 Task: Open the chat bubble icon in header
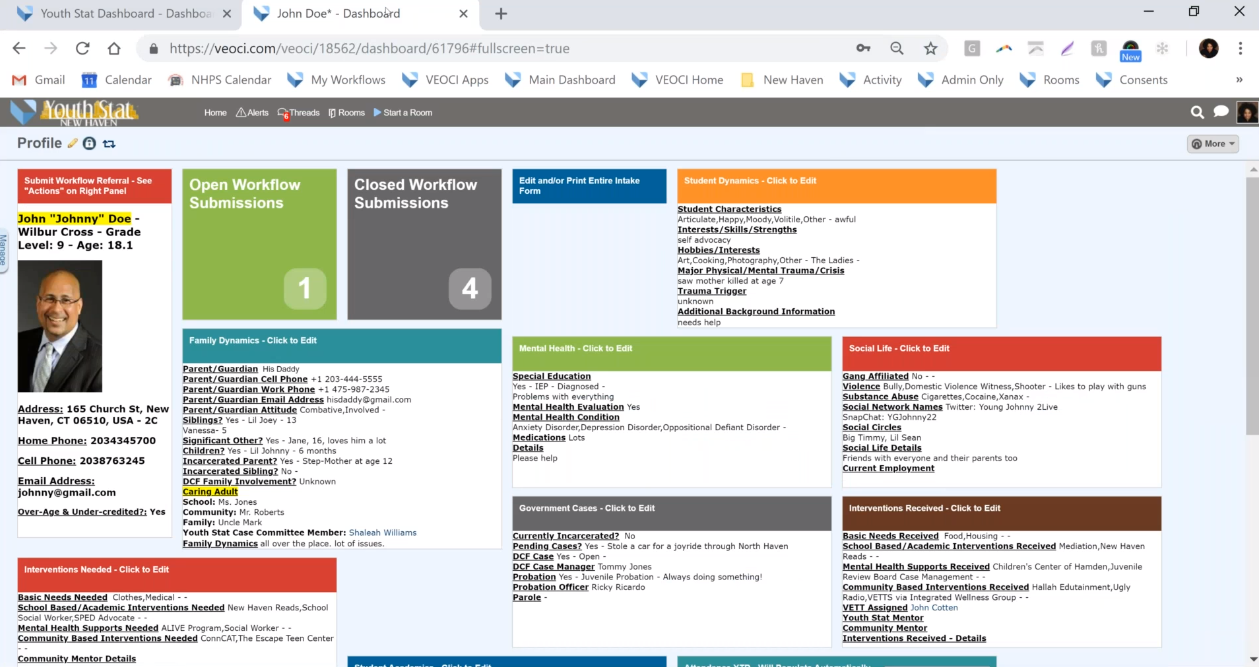coord(1221,113)
